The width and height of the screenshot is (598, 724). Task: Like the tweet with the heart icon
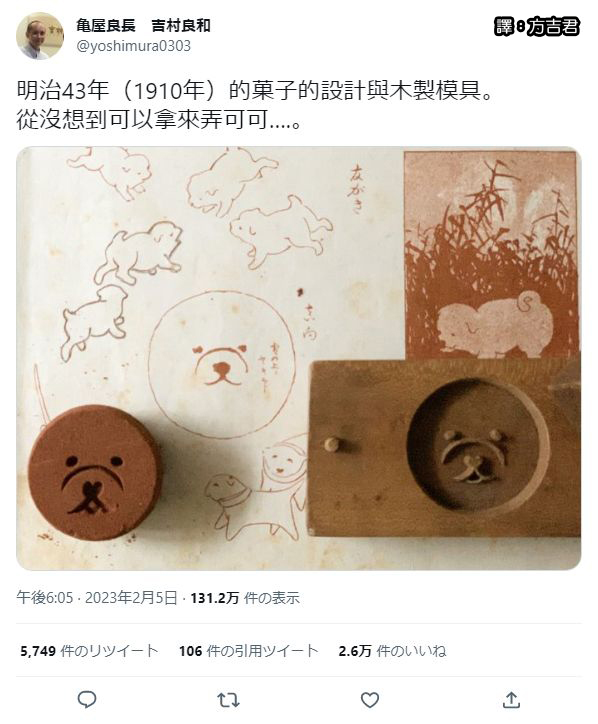(x=369, y=700)
